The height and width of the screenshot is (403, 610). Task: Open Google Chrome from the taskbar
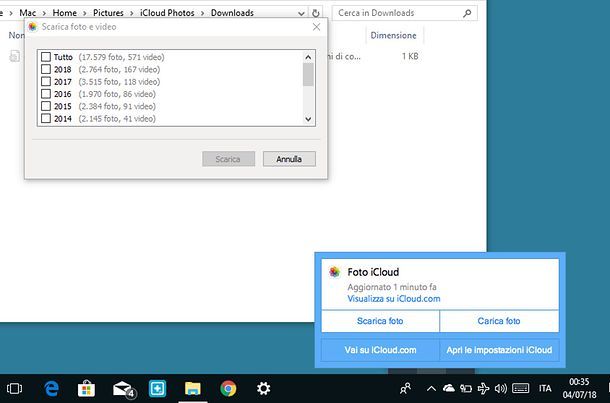[228, 389]
